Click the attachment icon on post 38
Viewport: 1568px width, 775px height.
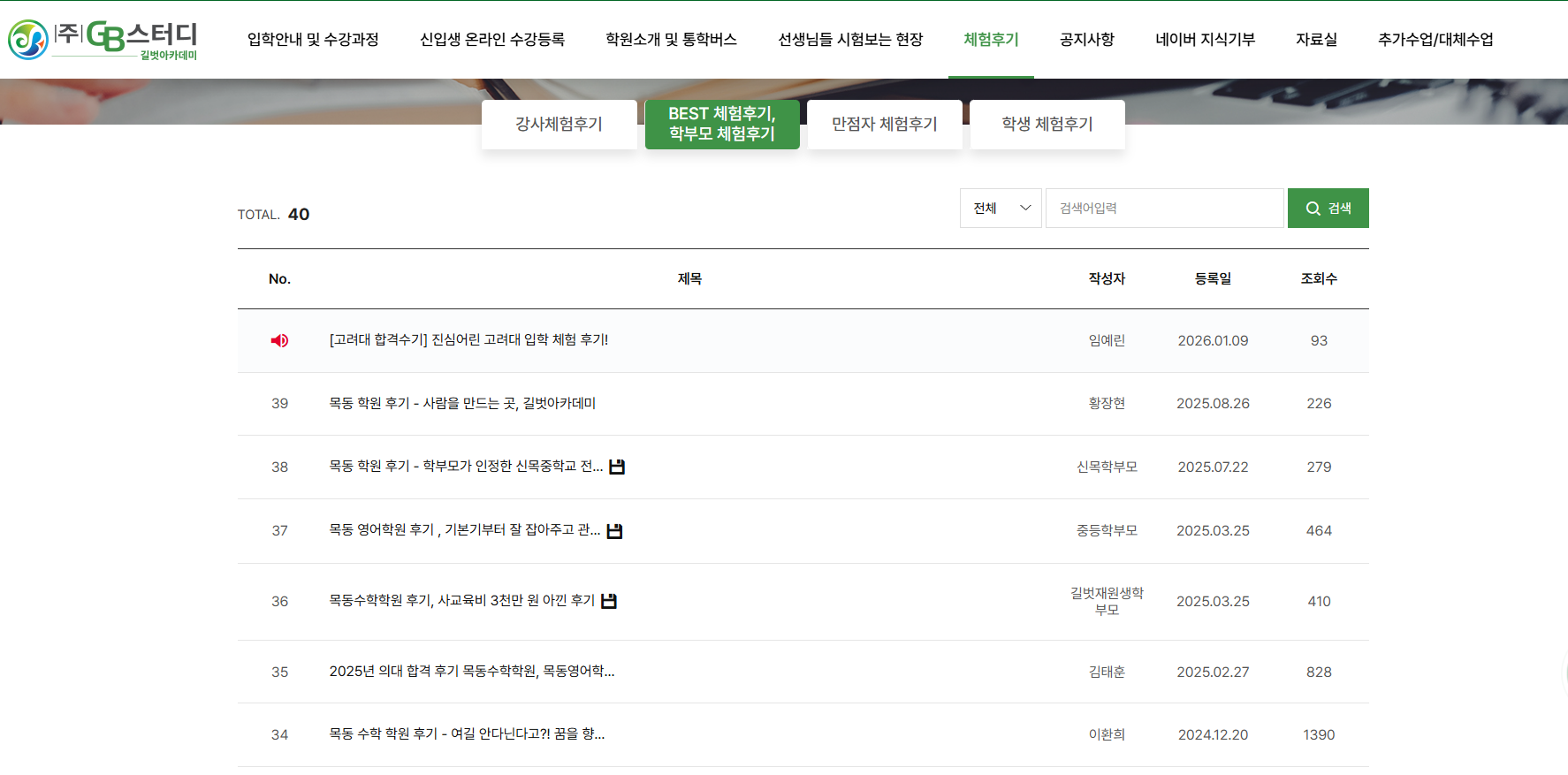click(617, 467)
